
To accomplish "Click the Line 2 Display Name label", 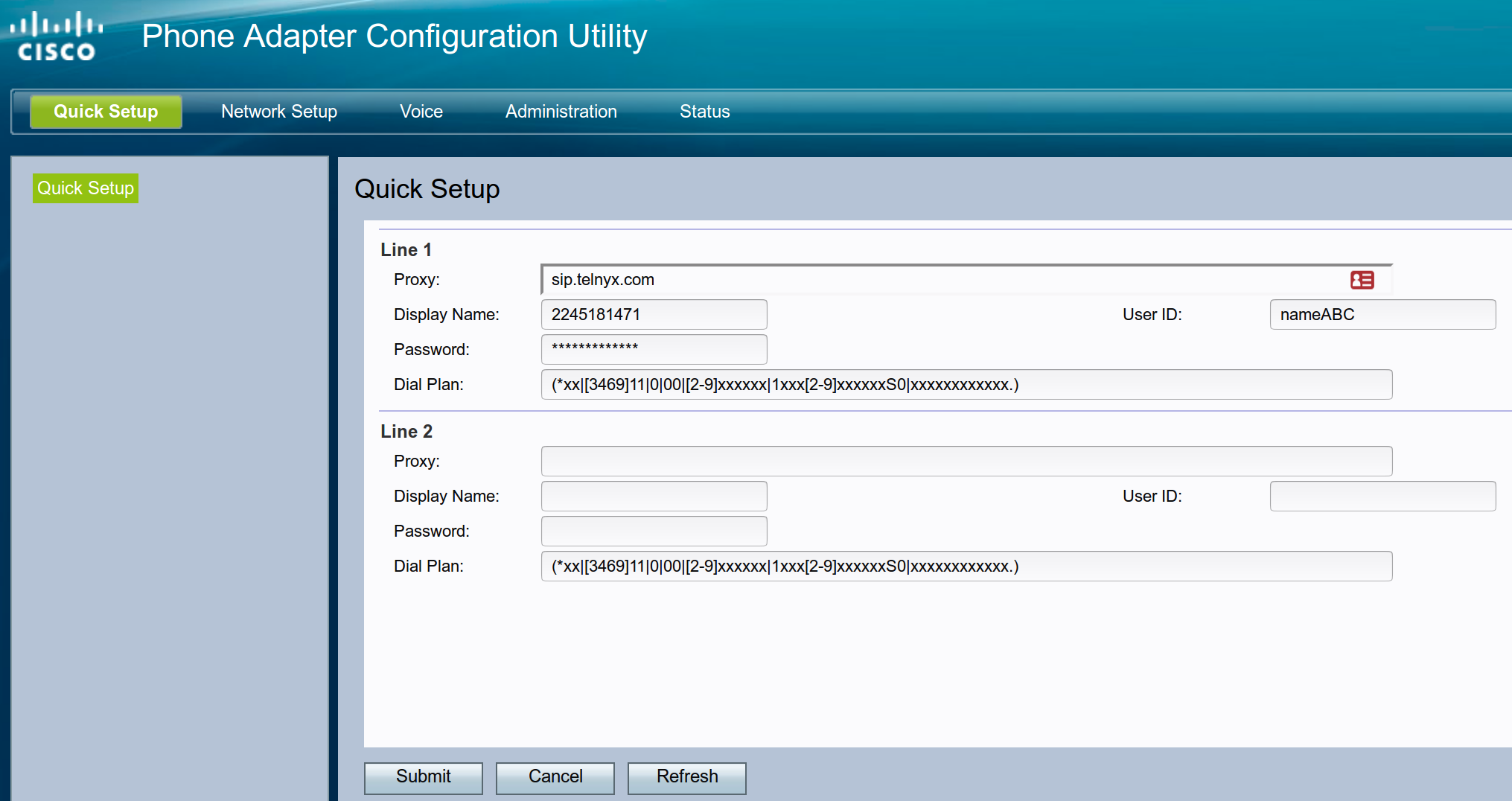I will (x=447, y=497).
